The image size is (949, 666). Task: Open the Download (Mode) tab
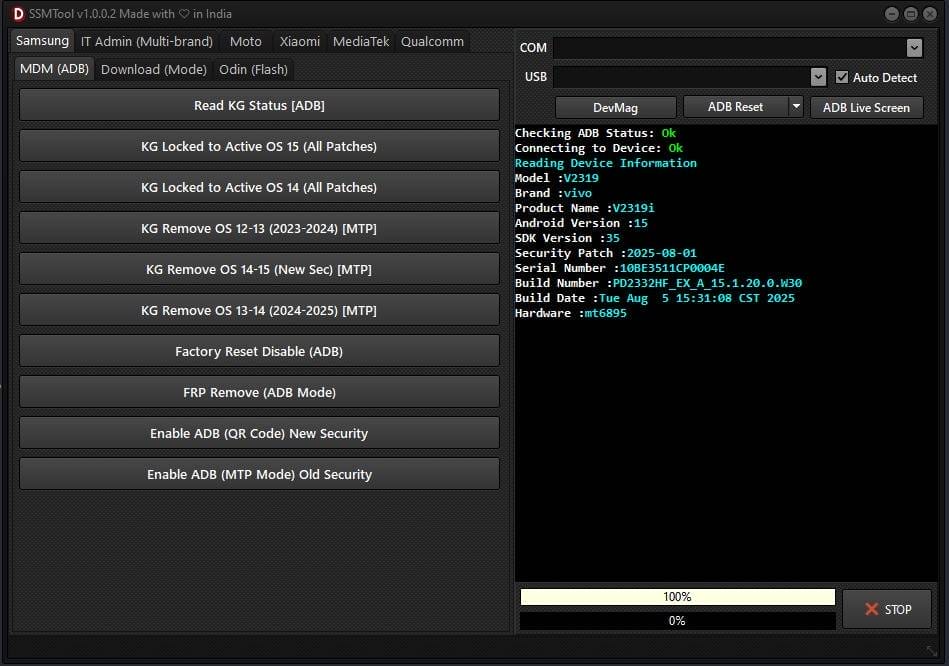tap(153, 69)
